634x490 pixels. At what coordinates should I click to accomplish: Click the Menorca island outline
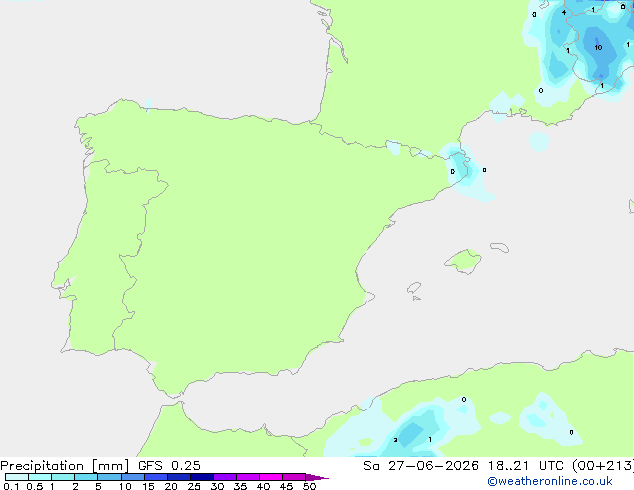499,247
